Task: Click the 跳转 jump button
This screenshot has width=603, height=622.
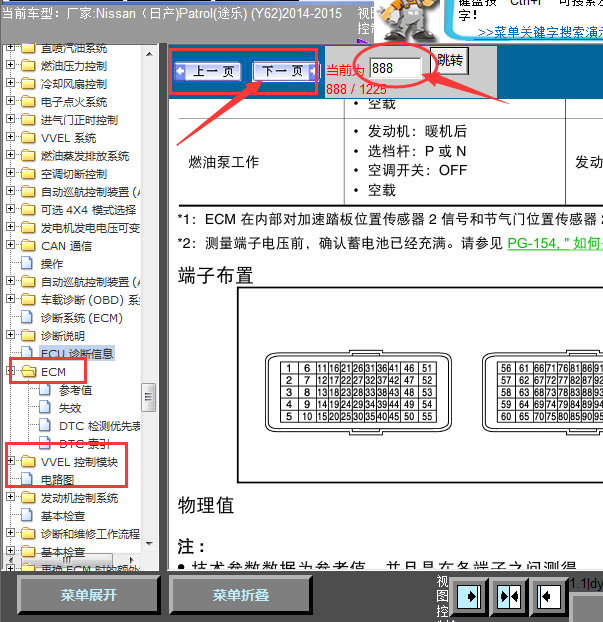Action: coord(449,60)
